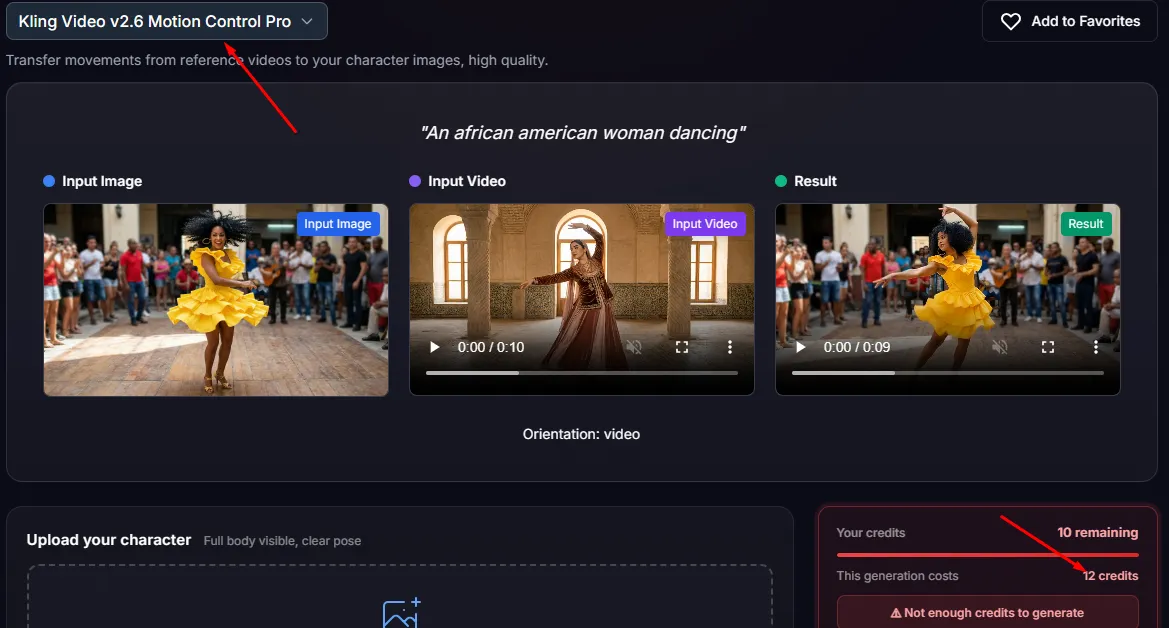Click the "Transfer movements from reference videos" description
This screenshot has height=628, width=1169.
pyautogui.click(x=277, y=60)
